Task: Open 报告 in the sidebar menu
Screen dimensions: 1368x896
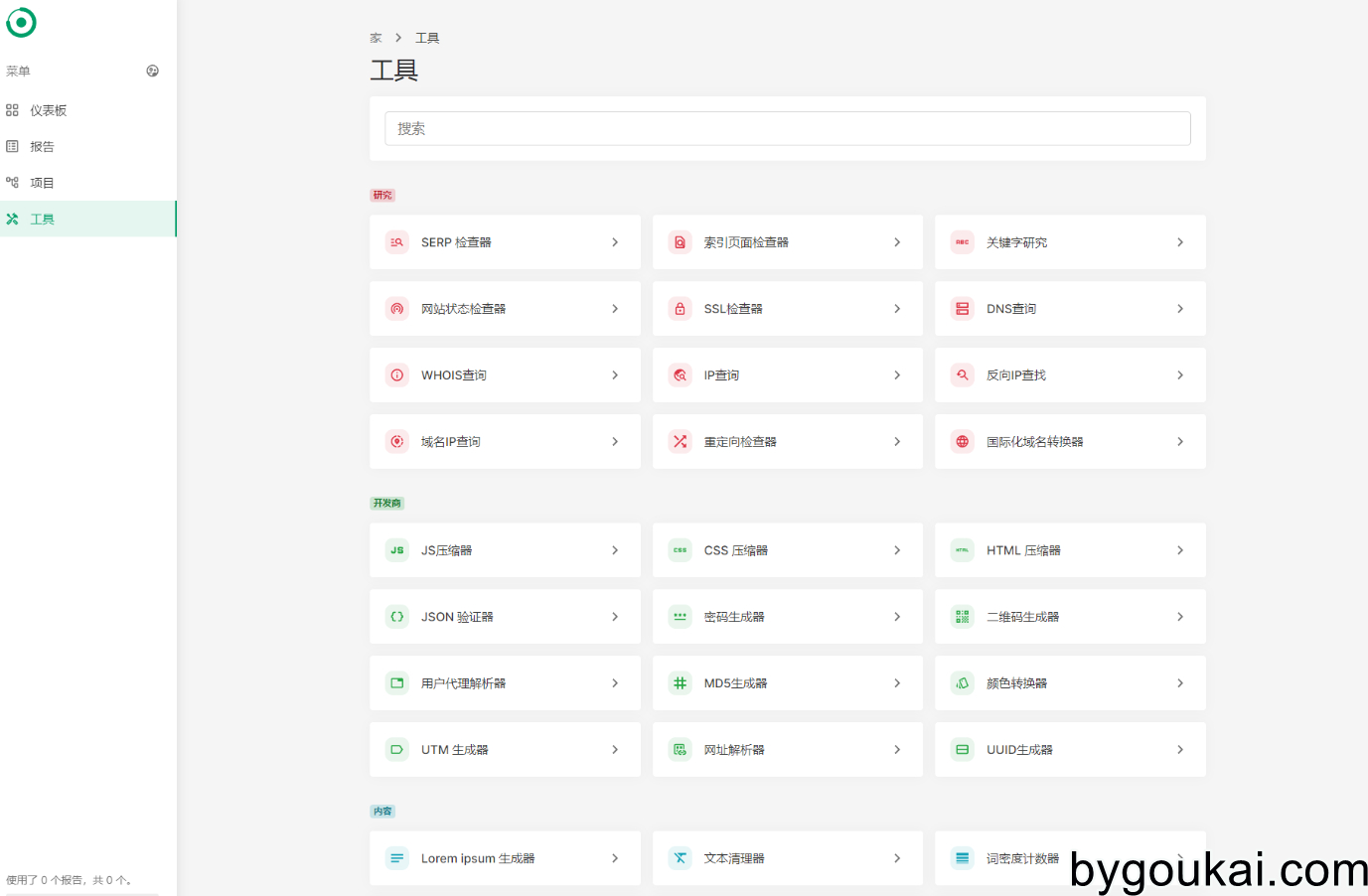Action: tap(88, 146)
